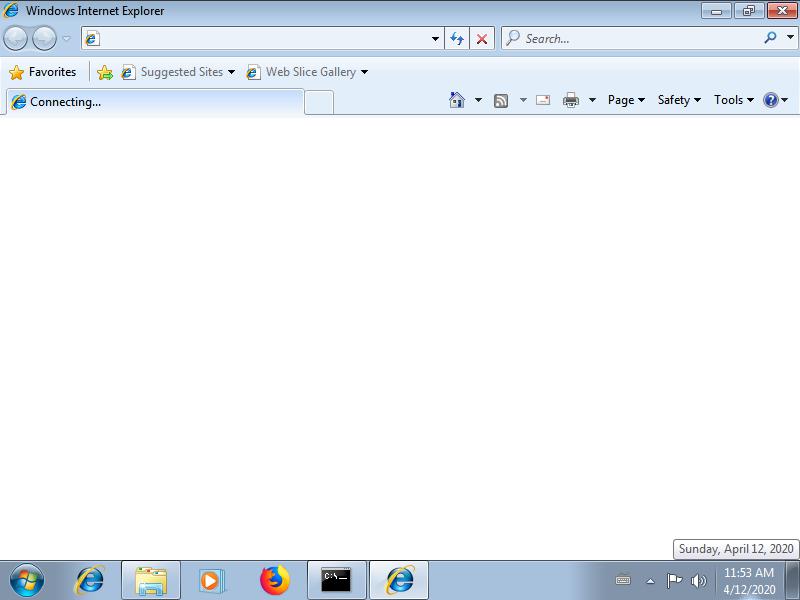Open the Suggested Sites link

pos(181,72)
